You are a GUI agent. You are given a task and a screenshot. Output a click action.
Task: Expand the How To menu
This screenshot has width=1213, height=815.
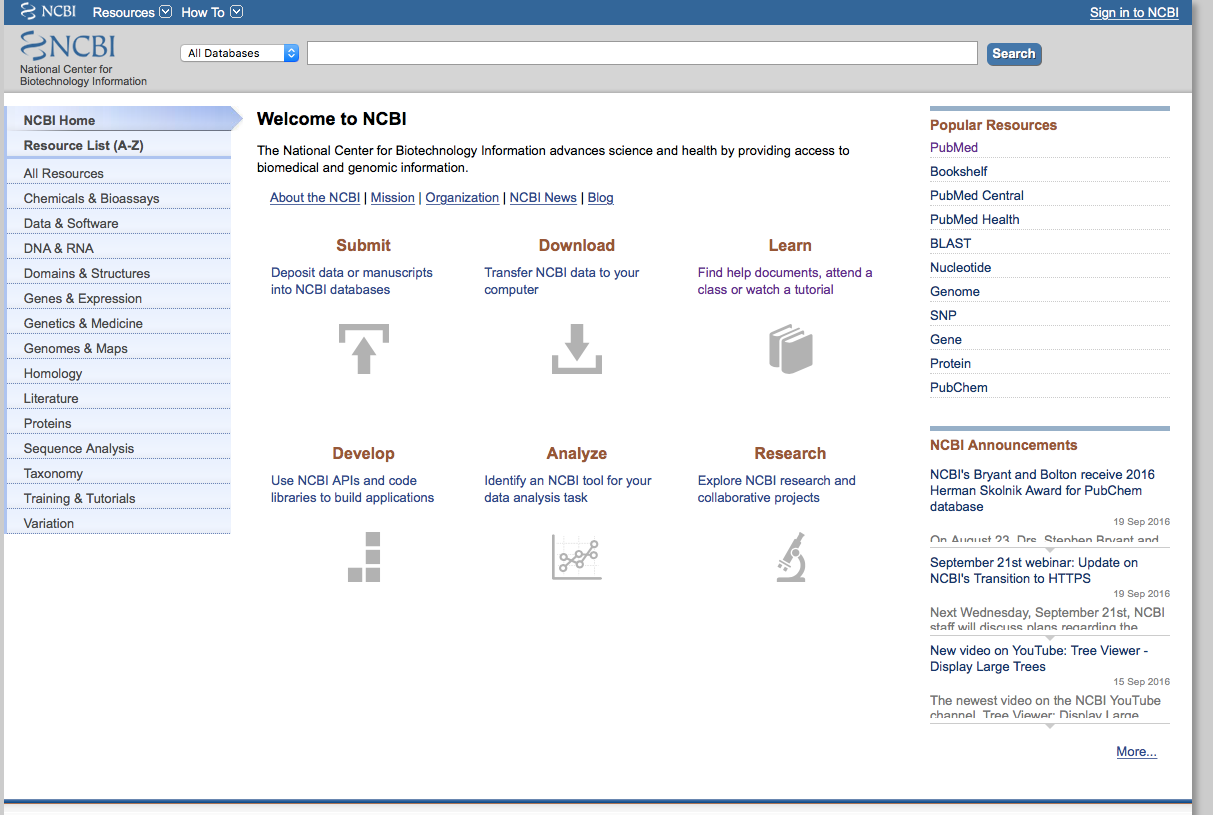(211, 12)
